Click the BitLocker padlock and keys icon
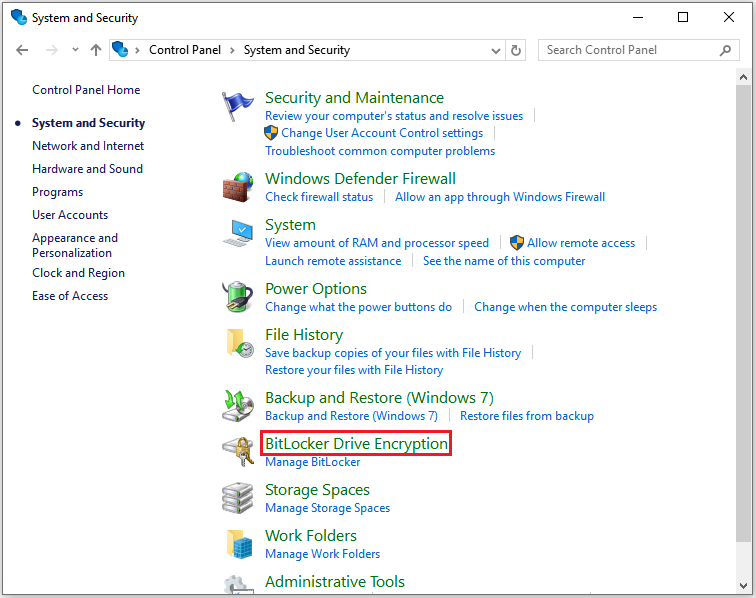Viewport: 756px width, 598px height. click(239, 451)
